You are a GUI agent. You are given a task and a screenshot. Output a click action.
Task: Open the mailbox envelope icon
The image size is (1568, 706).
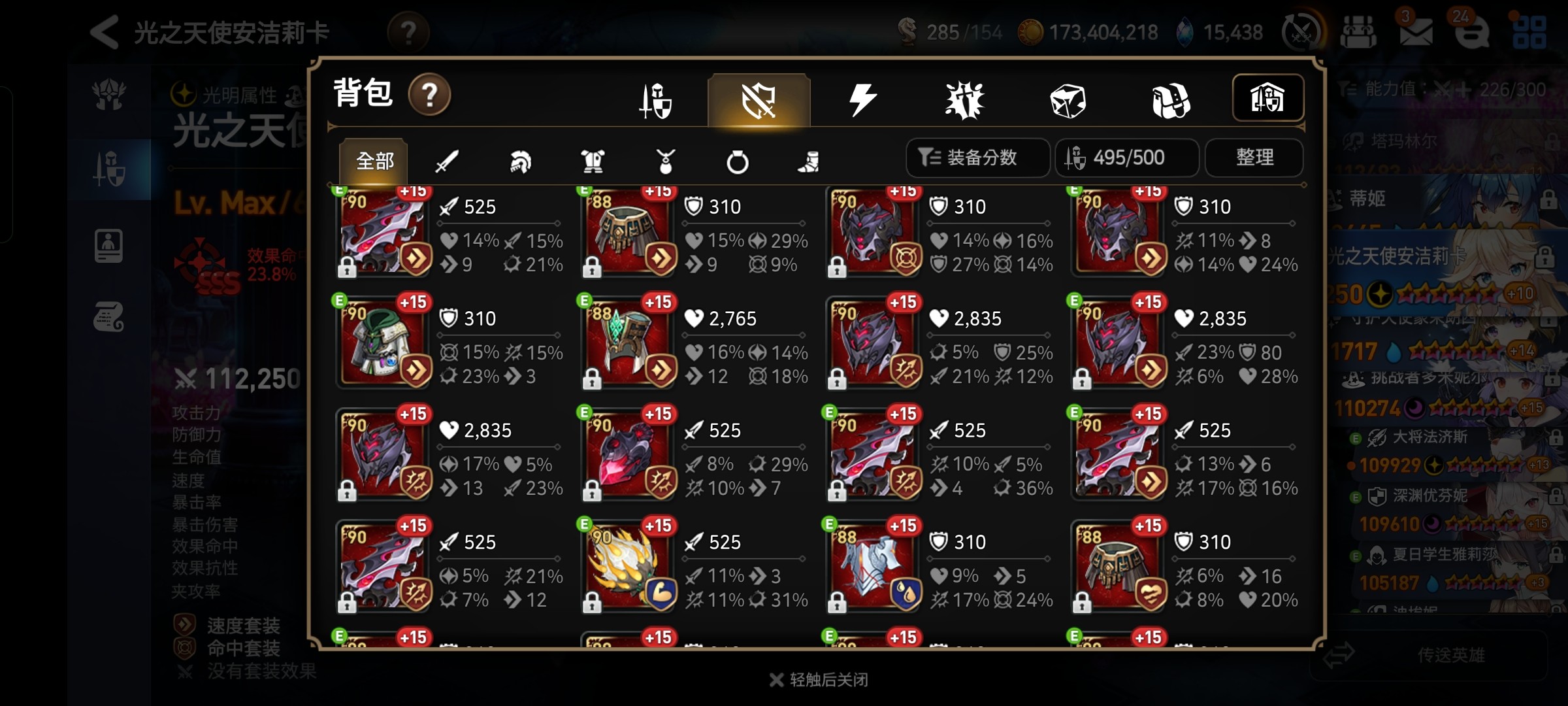coord(1415,31)
